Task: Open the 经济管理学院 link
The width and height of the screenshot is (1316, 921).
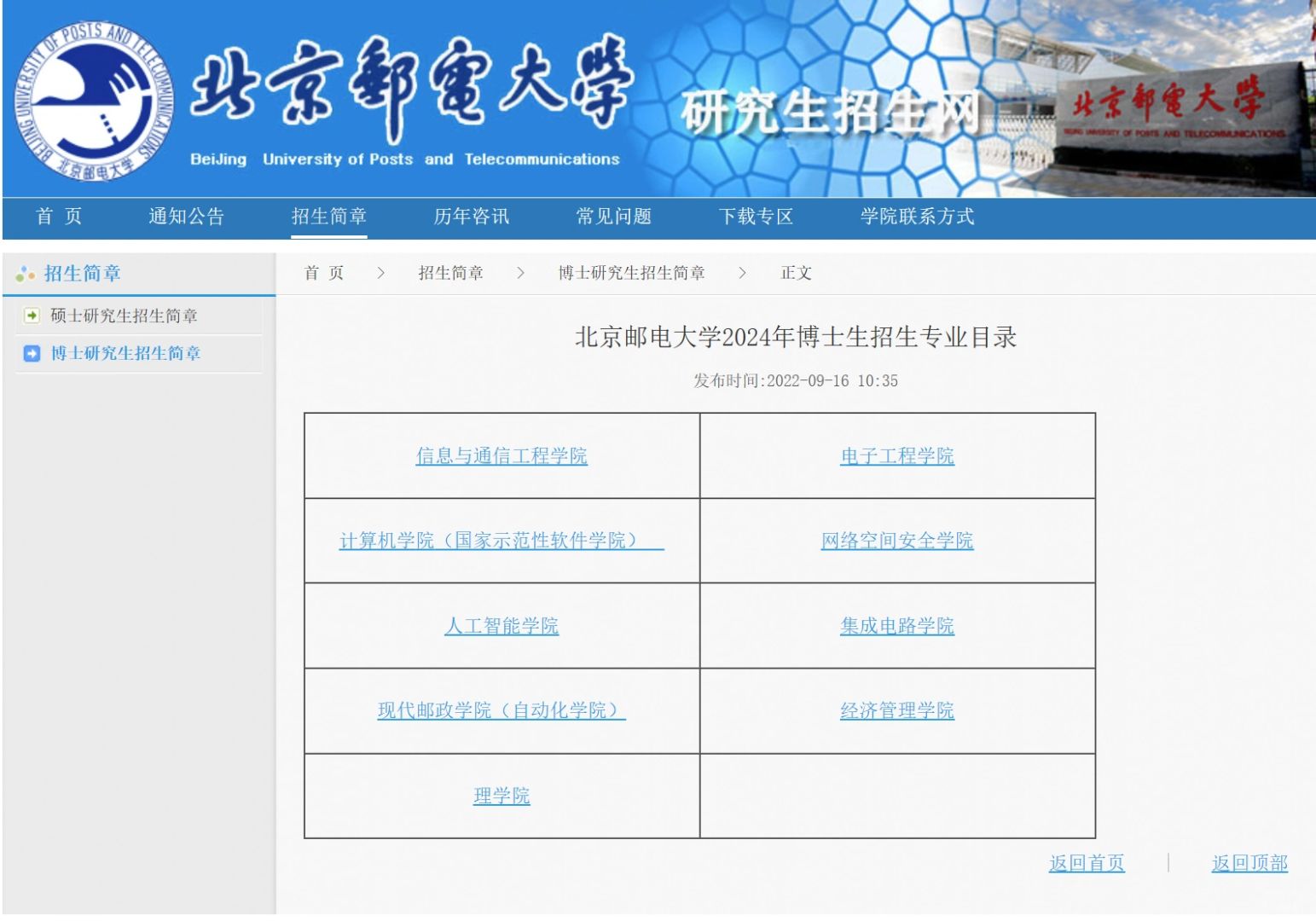Action: 897,710
